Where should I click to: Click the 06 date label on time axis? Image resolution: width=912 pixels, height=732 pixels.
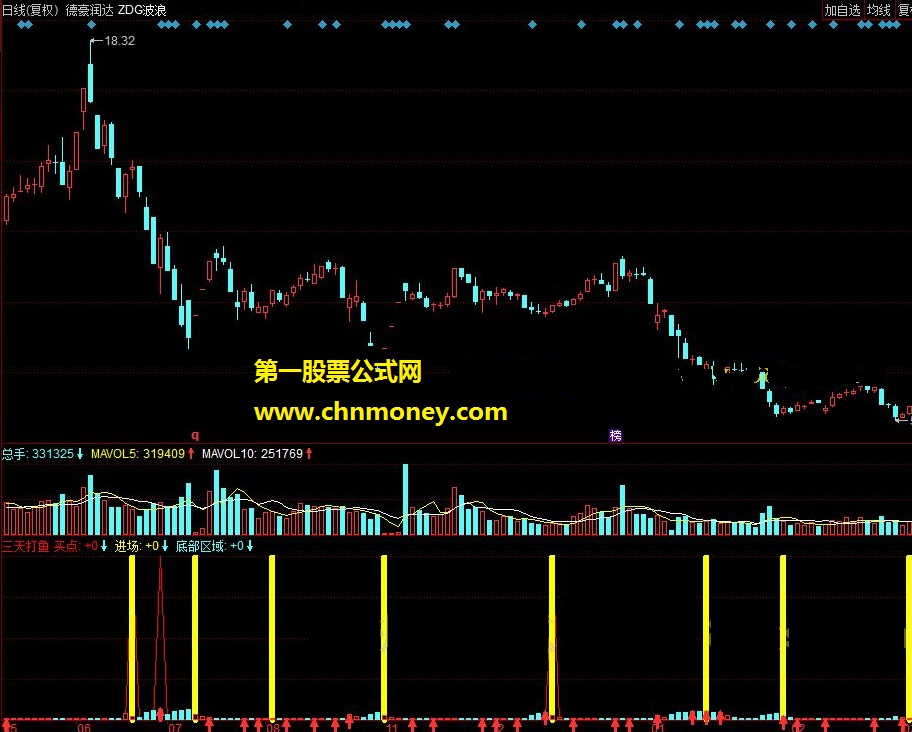84,727
